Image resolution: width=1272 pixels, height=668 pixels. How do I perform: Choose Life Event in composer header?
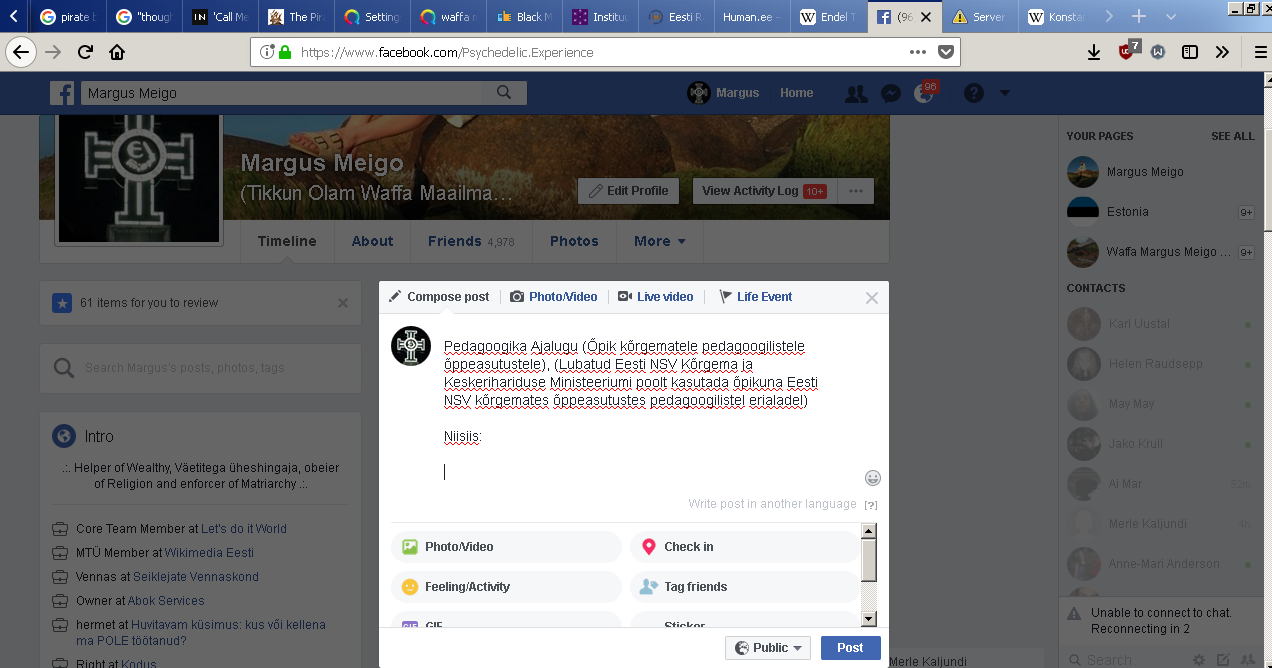755,297
